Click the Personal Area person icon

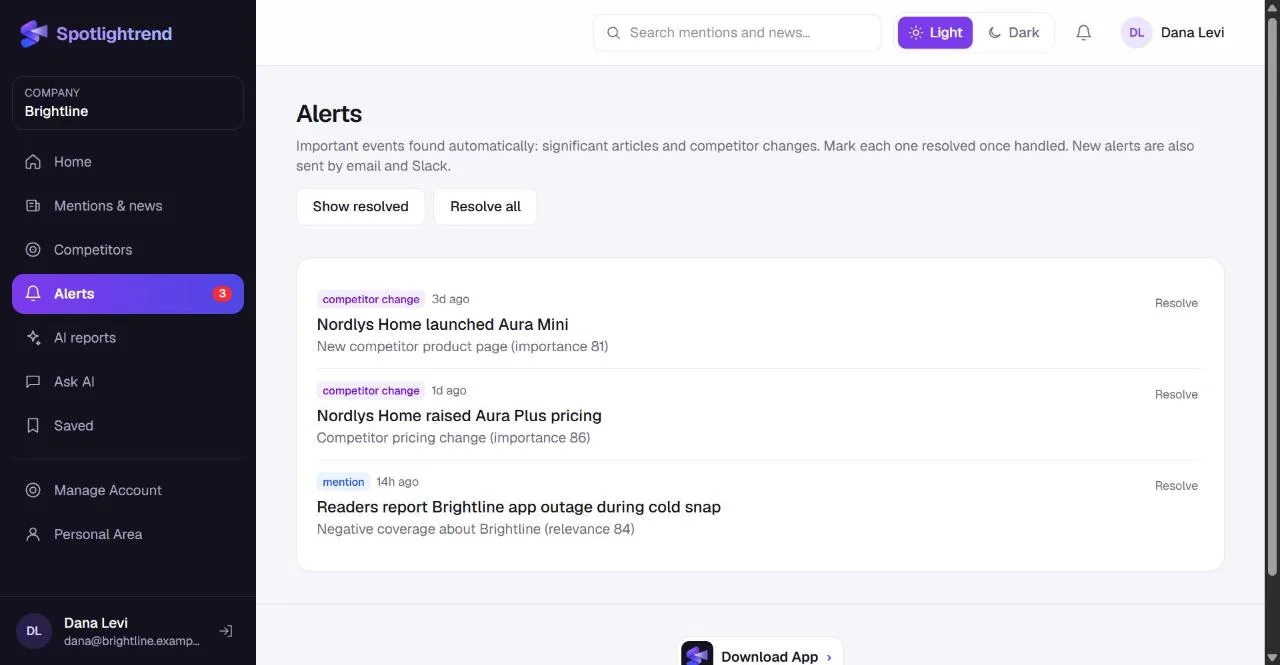(33, 534)
